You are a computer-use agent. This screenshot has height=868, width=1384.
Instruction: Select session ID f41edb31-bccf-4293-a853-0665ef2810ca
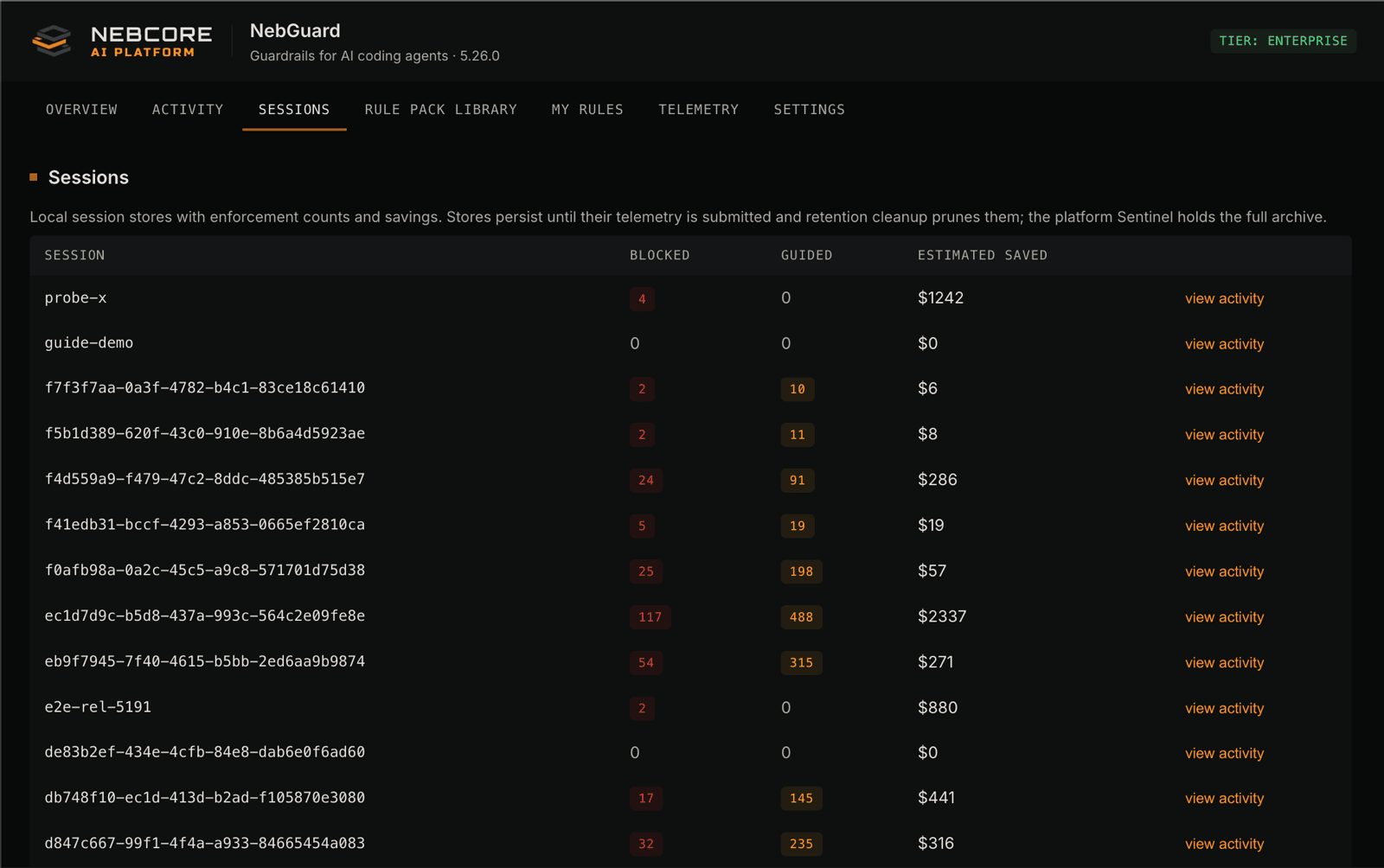(205, 525)
